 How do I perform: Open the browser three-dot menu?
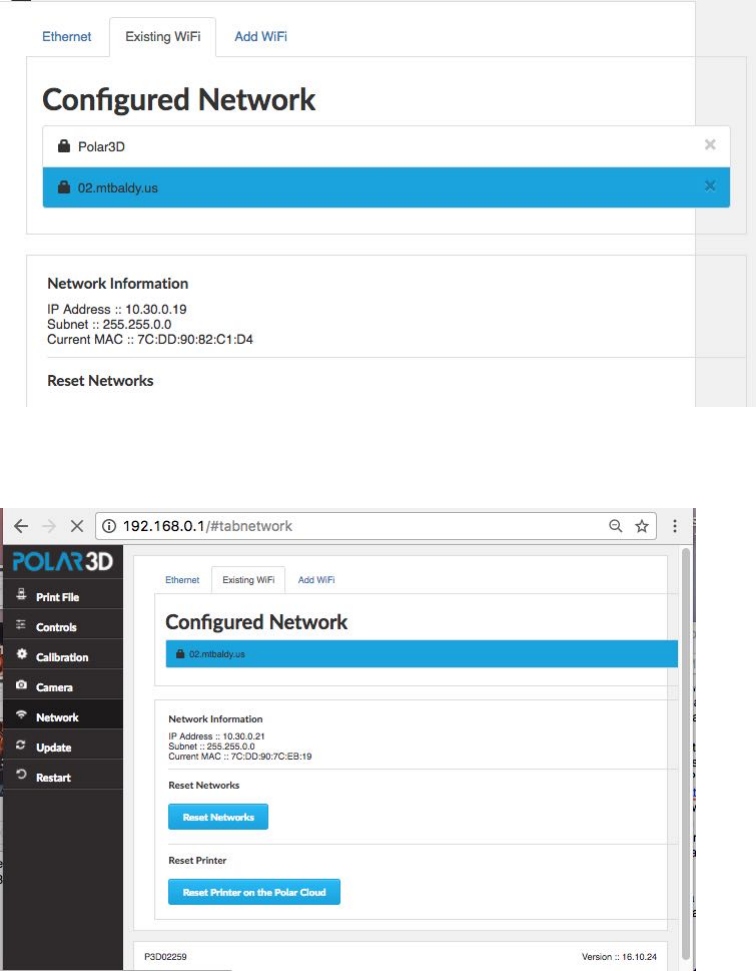tap(675, 526)
